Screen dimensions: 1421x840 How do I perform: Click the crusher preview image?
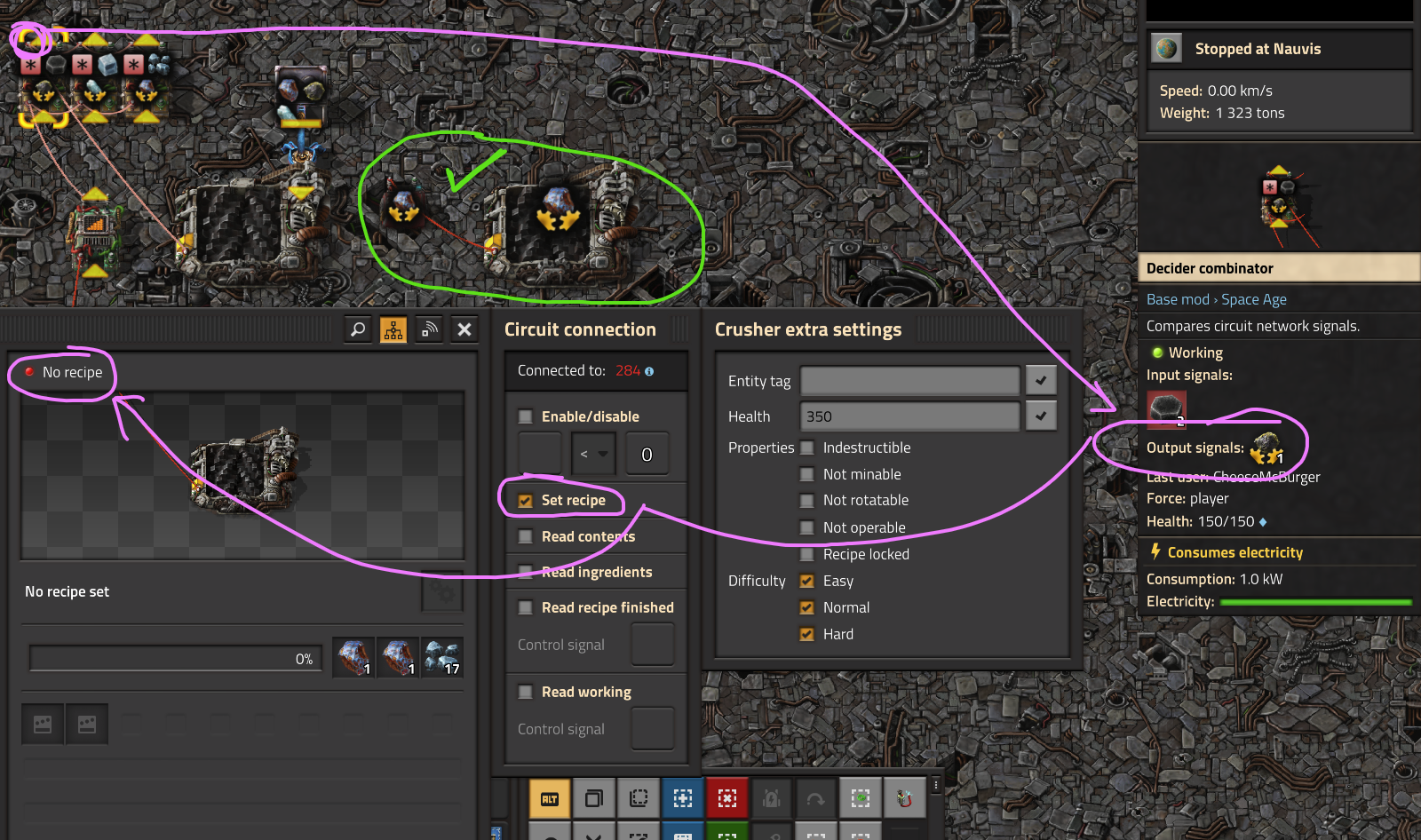click(242, 475)
